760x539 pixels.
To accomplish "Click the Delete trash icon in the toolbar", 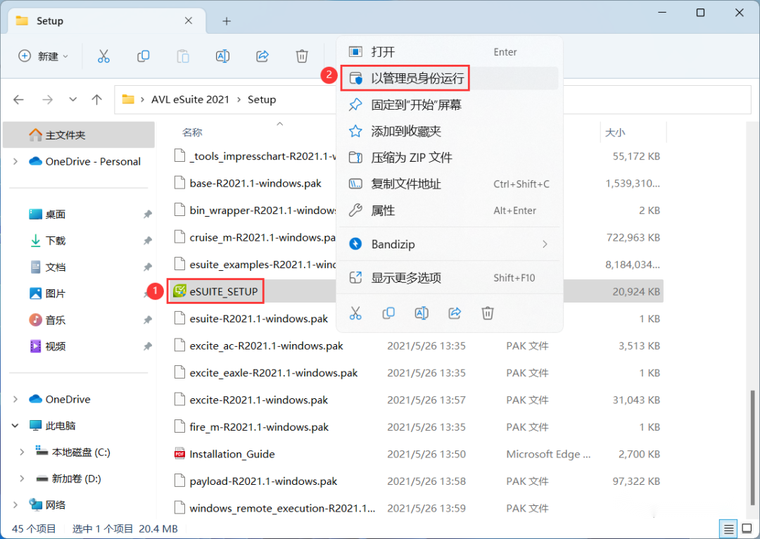I will pos(302,56).
